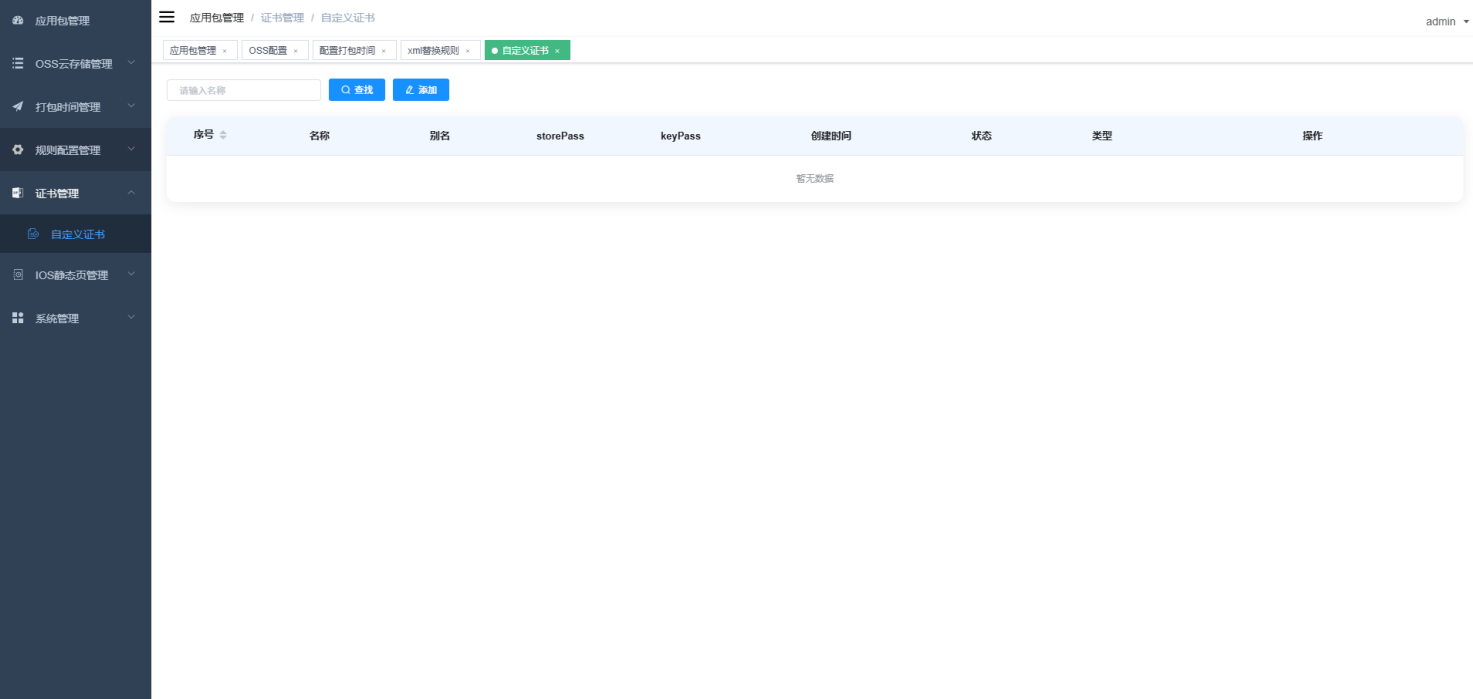Collapse the 证书管理 menu chevron

[x=131, y=193]
